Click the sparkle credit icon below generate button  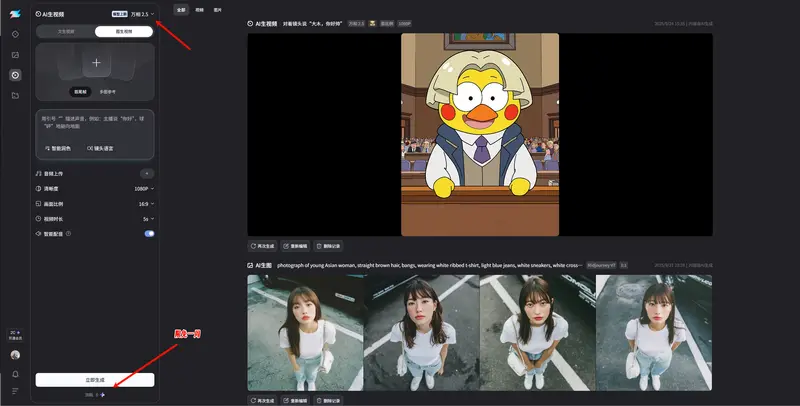(103, 395)
